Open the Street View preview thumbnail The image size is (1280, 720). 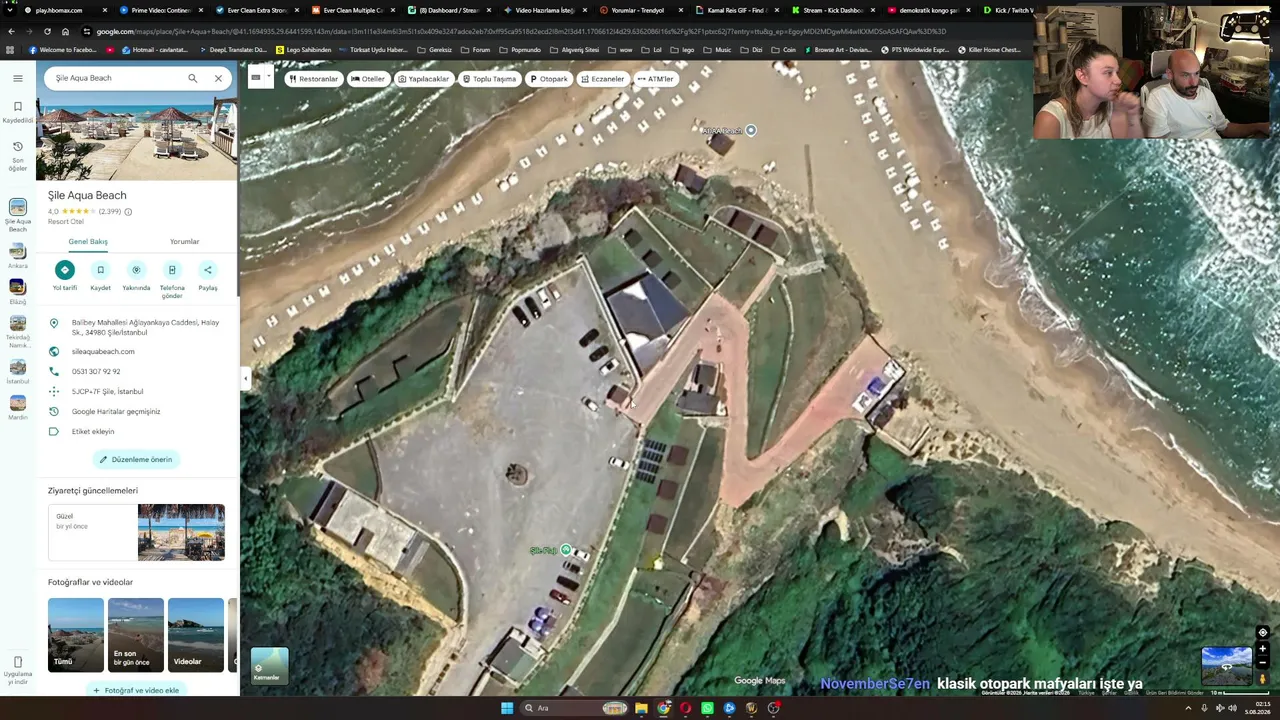click(x=1226, y=666)
